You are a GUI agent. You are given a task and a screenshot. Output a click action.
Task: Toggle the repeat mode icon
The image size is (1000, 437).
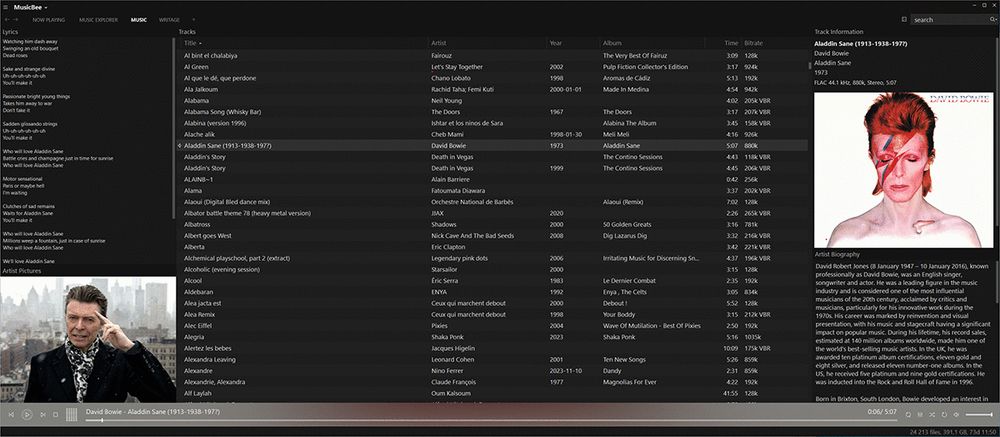(944, 415)
